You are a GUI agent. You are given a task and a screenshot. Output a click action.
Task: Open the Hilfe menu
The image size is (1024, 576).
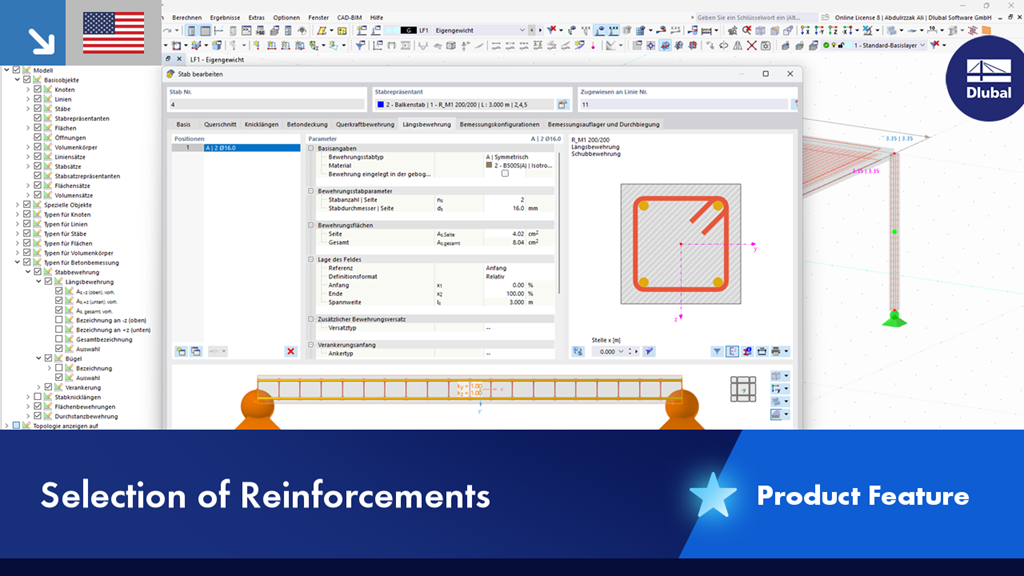[x=377, y=18]
